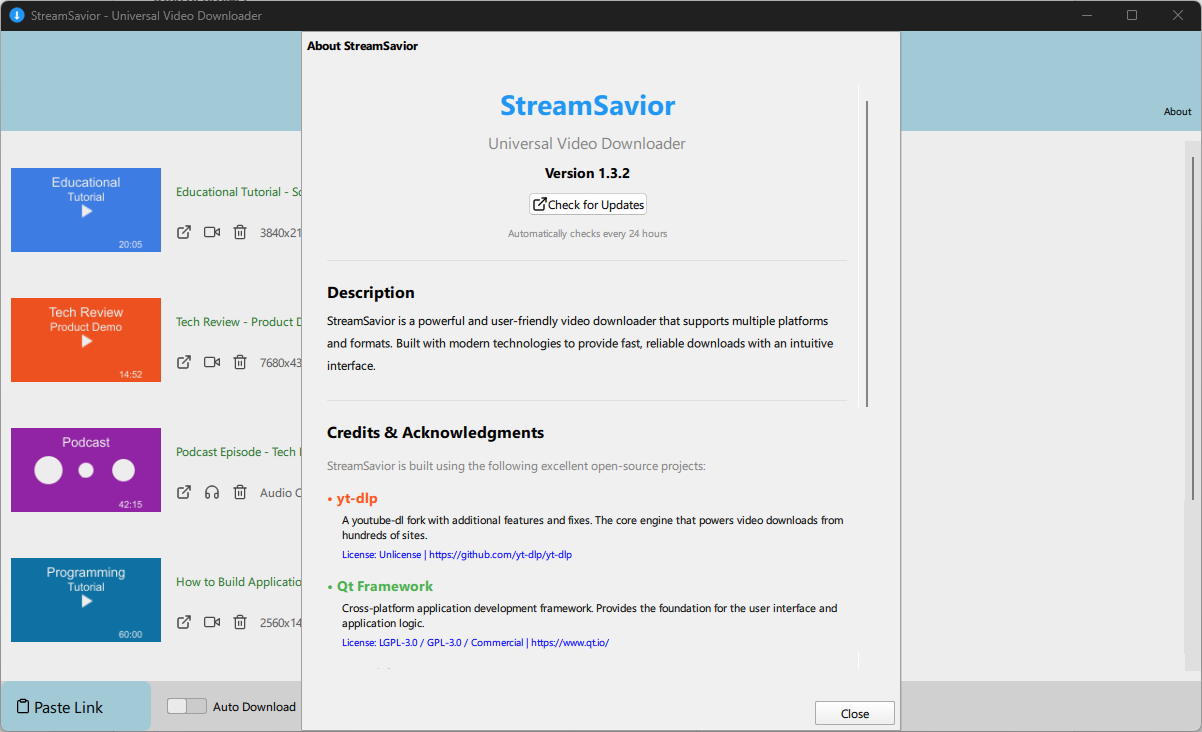The image size is (1202, 732).
Task: Click 3840x21 resolution text in Educational row
Action: (x=281, y=232)
